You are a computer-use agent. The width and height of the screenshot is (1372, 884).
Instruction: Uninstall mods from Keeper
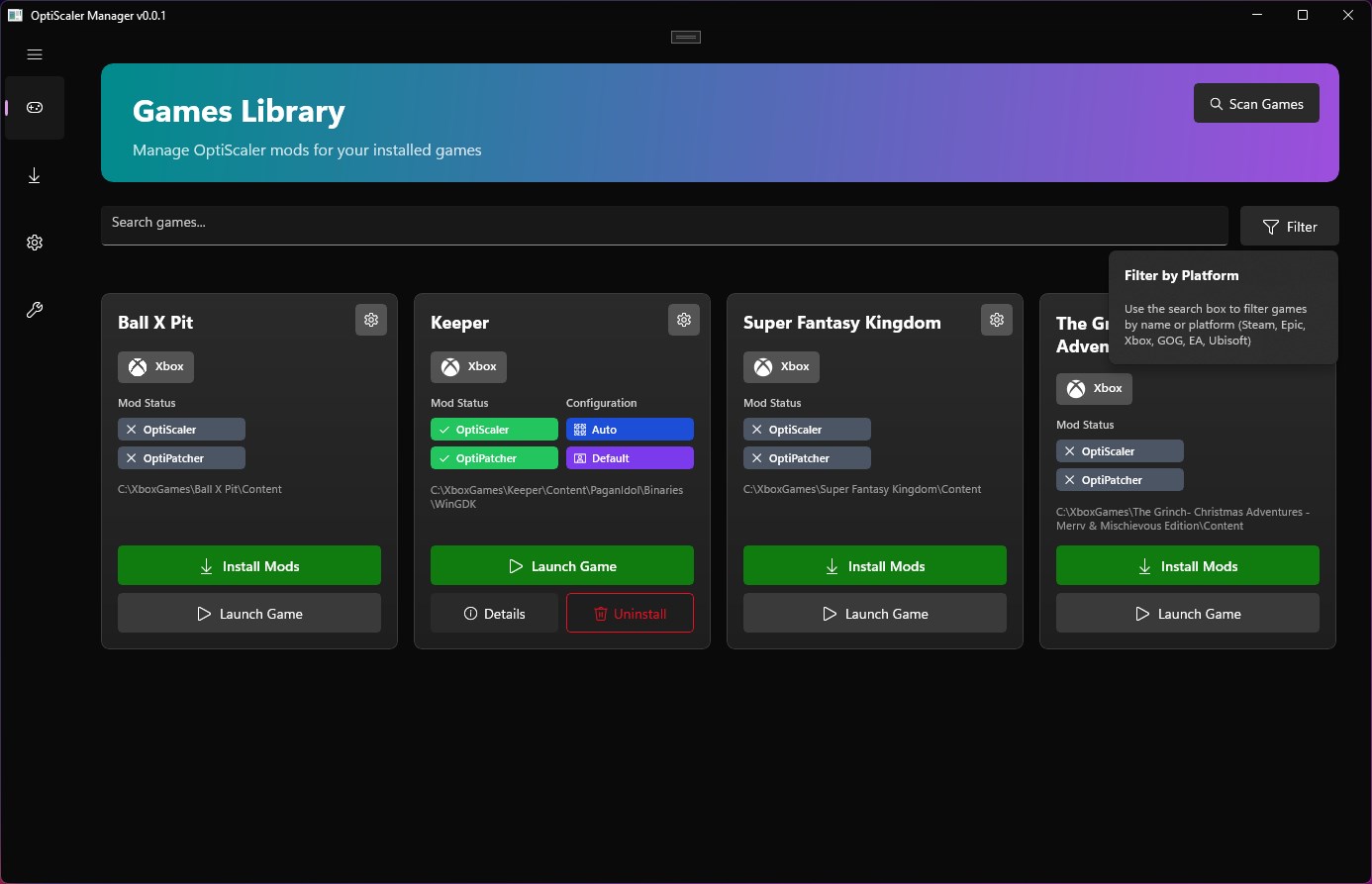pyautogui.click(x=630, y=613)
